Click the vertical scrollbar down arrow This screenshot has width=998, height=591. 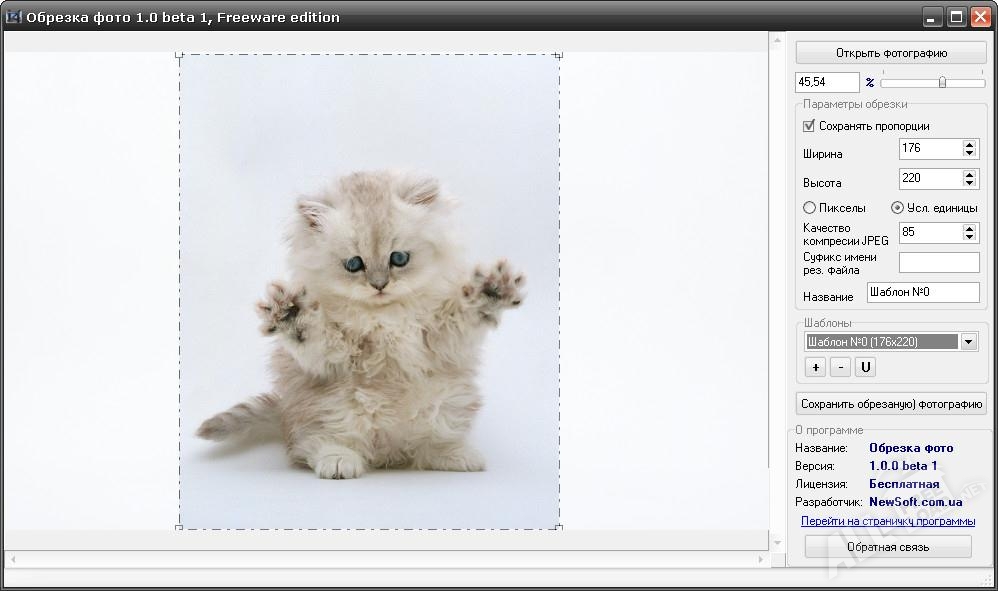click(x=776, y=541)
